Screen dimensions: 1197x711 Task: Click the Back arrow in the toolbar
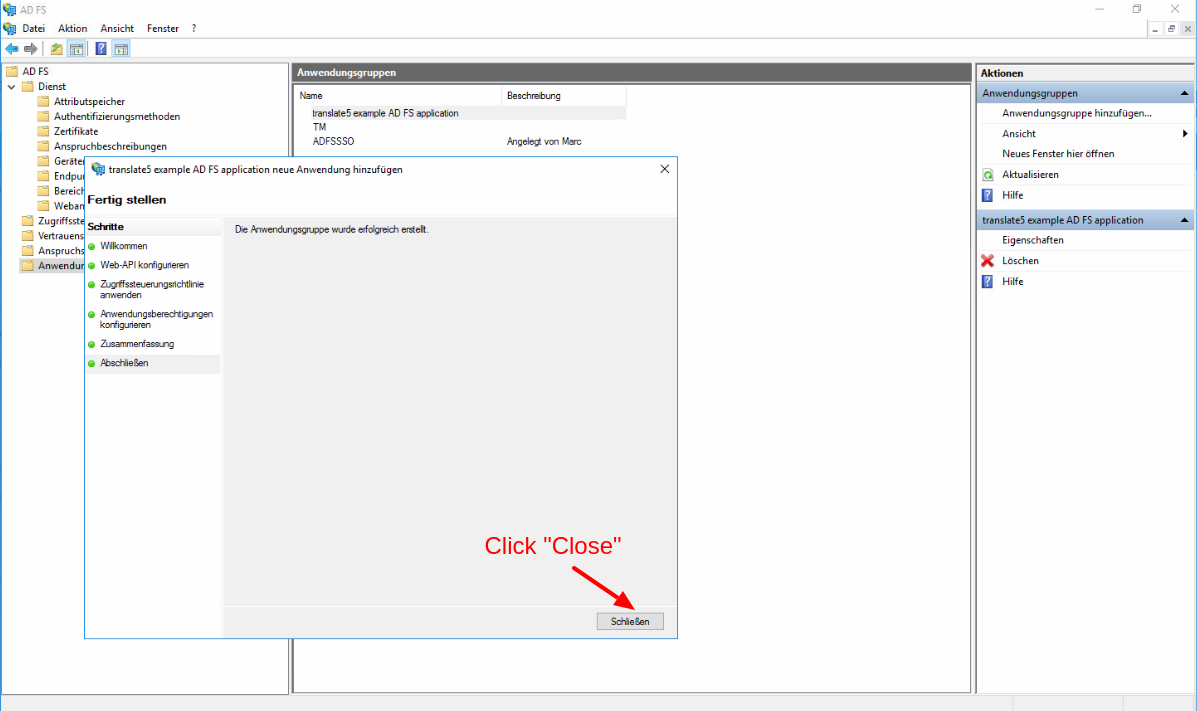point(12,49)
